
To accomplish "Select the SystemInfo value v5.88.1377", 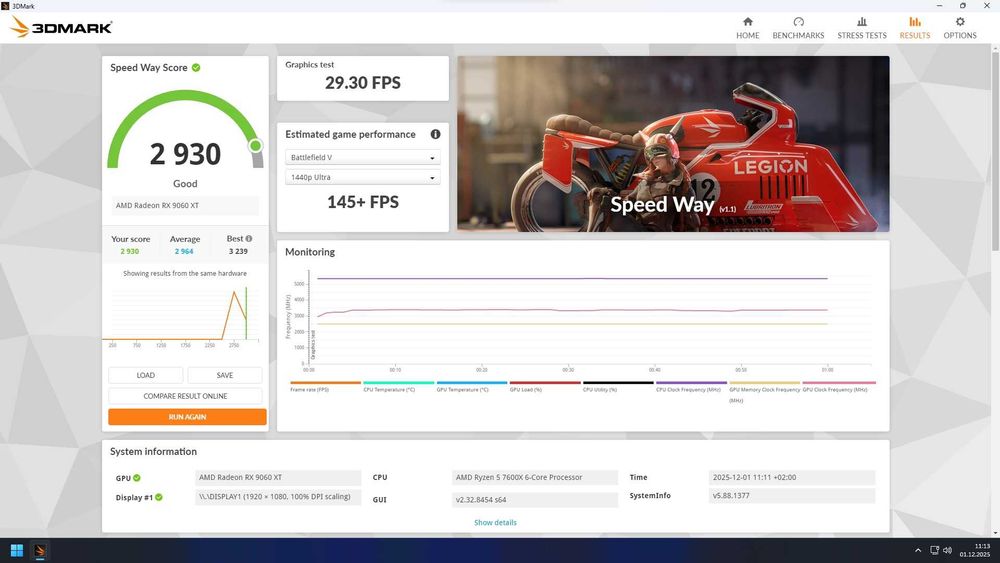I will point(791,495).
